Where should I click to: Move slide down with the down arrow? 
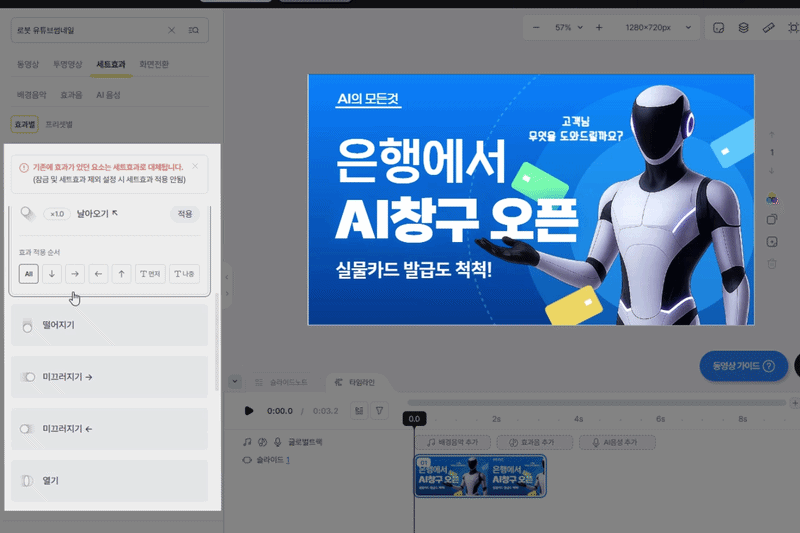click(x=772, y=171)
